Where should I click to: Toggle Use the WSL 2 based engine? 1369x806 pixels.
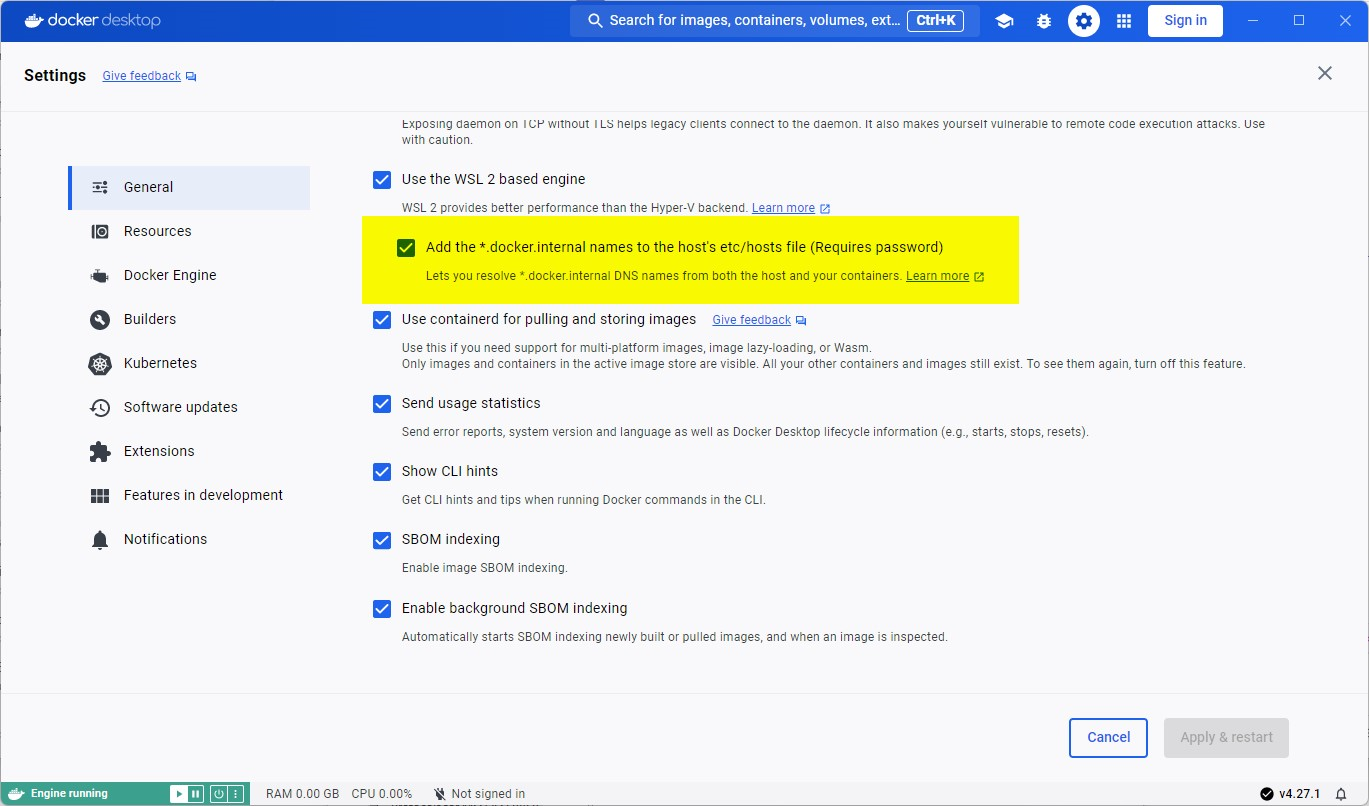coord(382,180)
